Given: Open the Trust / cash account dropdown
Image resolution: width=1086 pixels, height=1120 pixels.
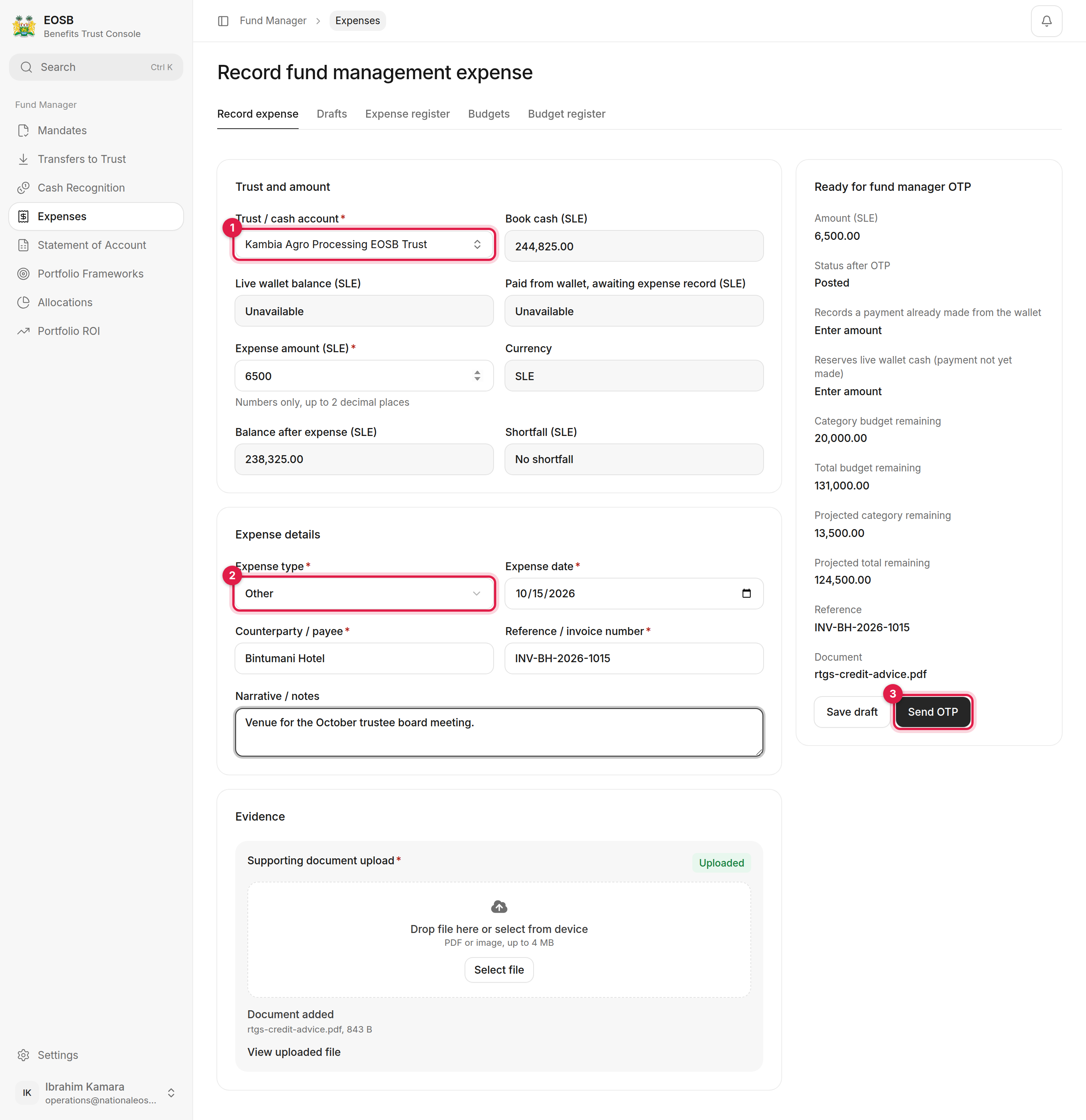Looking at the screenshot, I should coord(364,245).
